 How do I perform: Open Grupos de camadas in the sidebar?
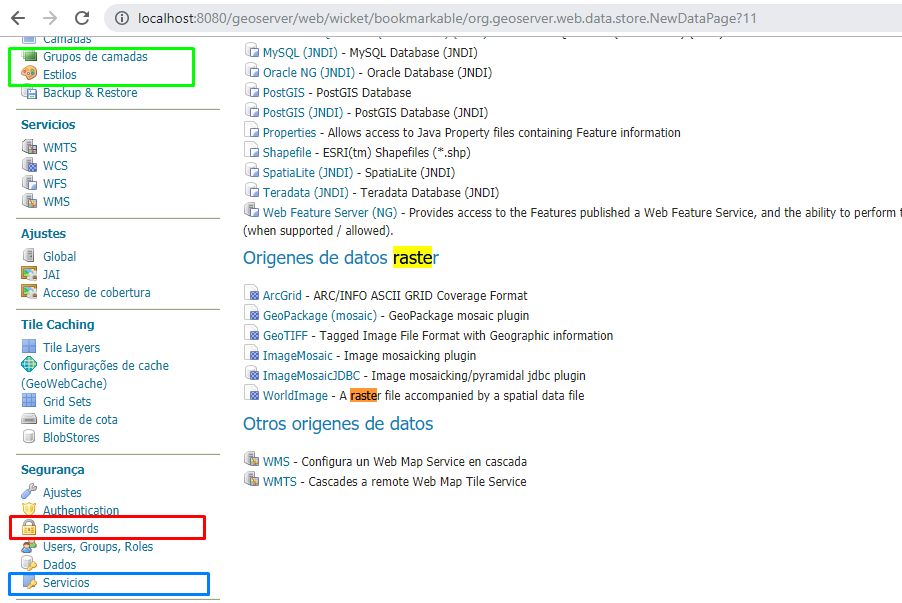[x=95, y=56]
